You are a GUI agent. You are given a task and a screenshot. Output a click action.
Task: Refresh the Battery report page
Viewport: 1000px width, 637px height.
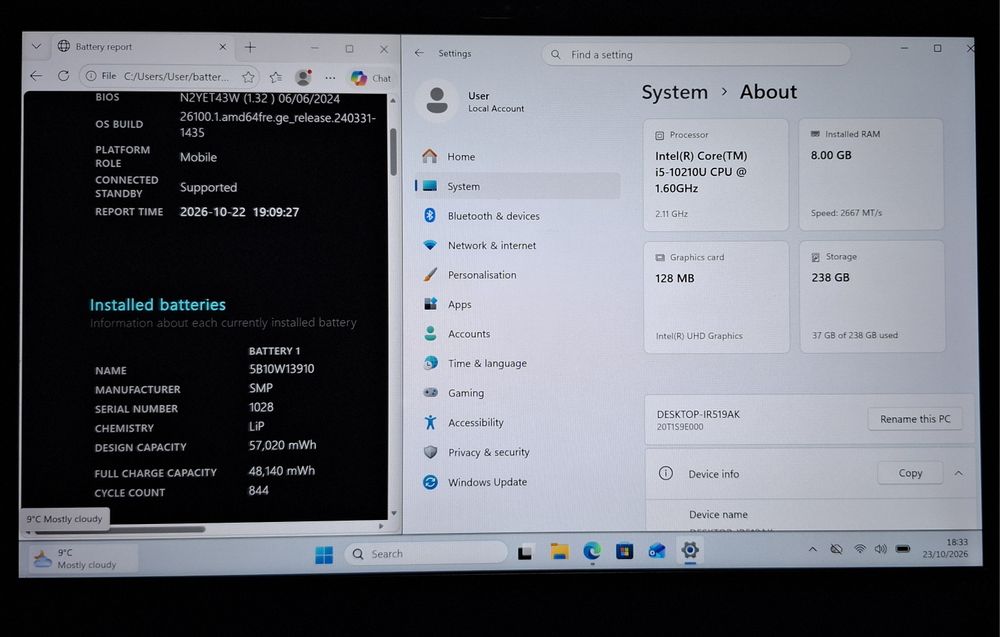point(63,76)
